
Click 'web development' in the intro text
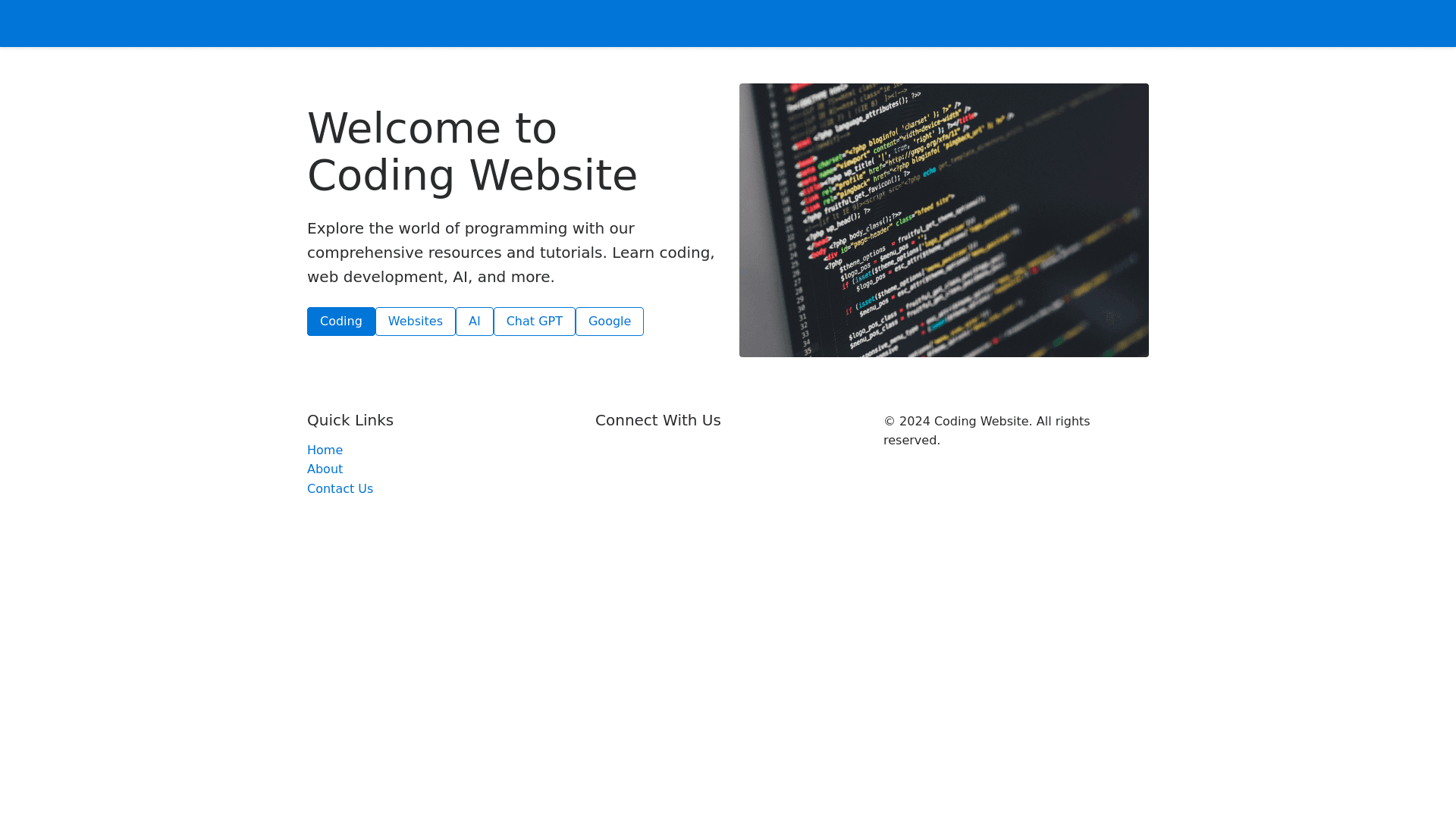point(375,278)
